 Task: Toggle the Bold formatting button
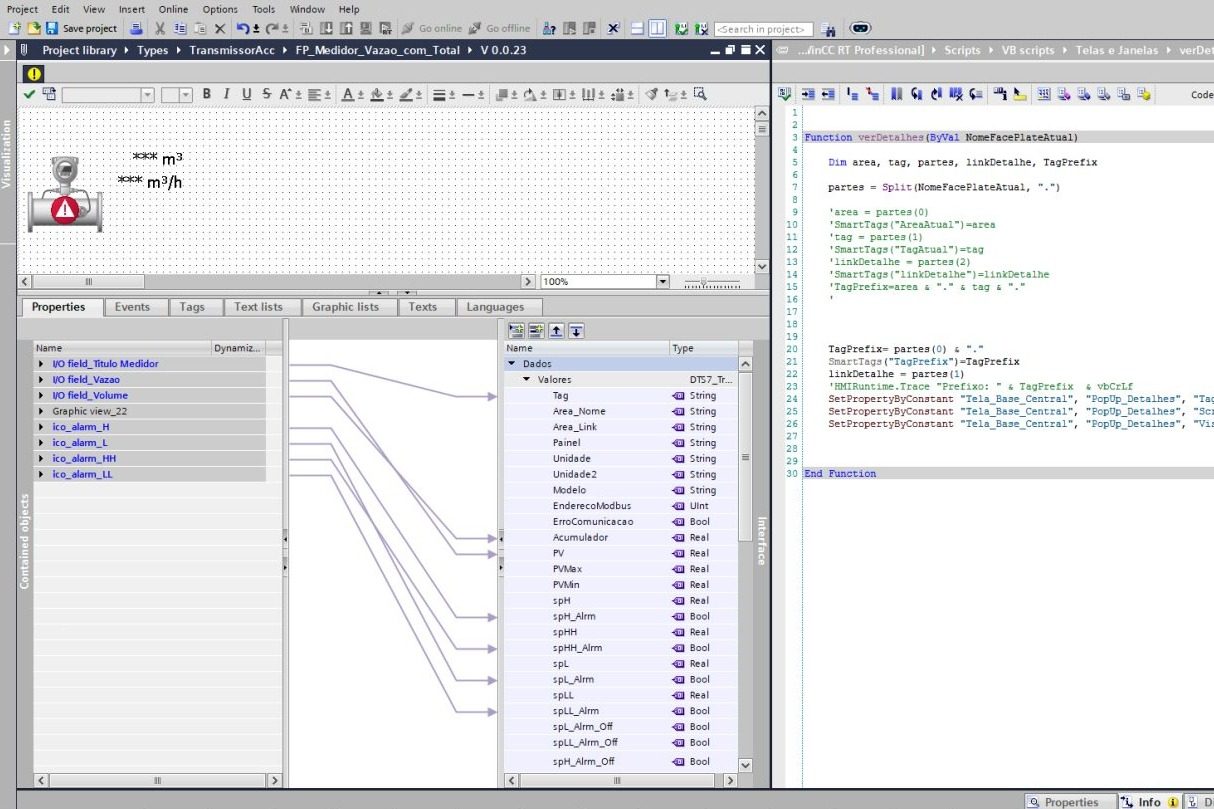(207, 94)
